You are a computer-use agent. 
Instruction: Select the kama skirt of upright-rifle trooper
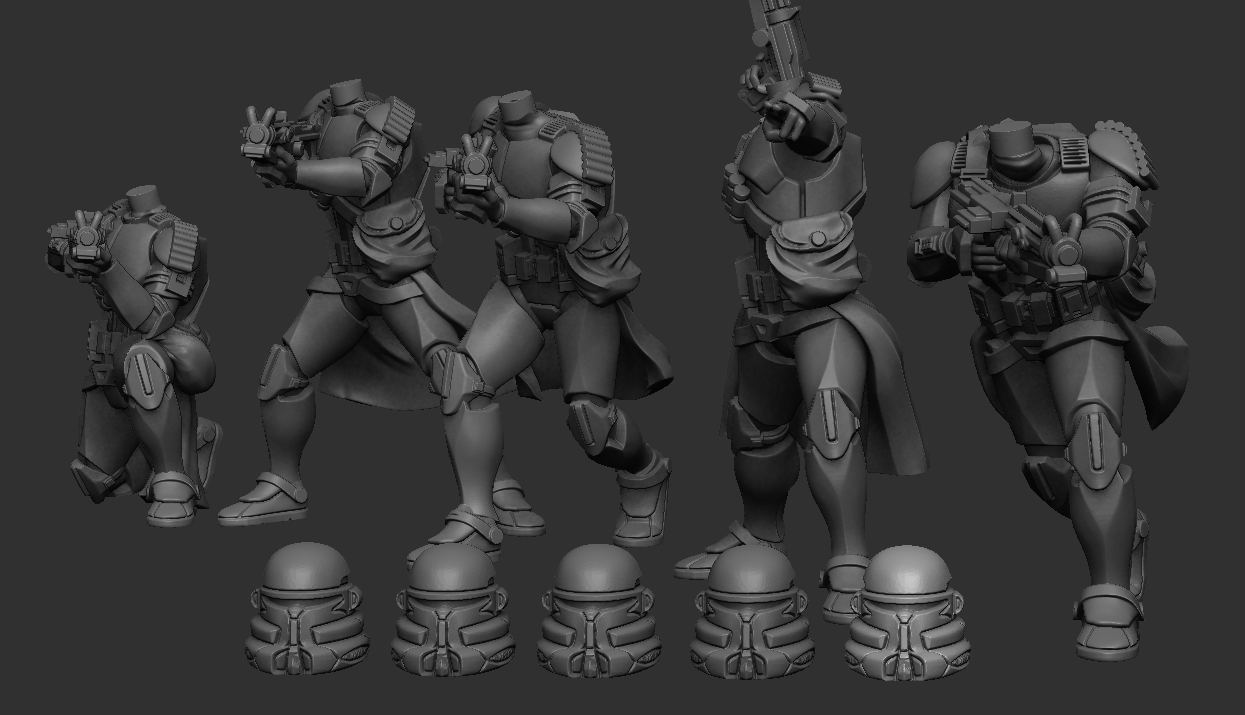[880, 400]
